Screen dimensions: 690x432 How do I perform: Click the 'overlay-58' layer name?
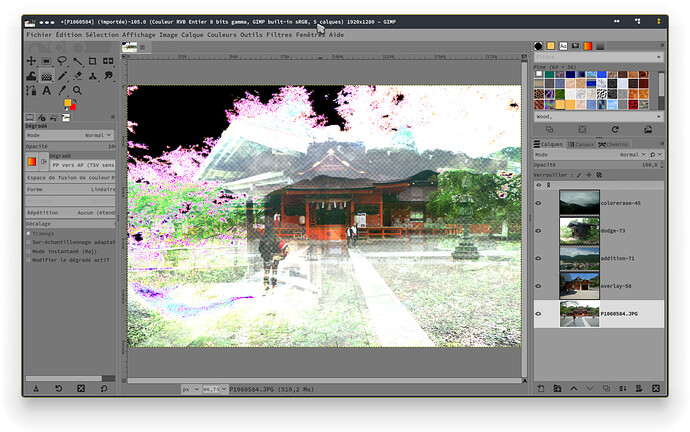coord(616,286)
